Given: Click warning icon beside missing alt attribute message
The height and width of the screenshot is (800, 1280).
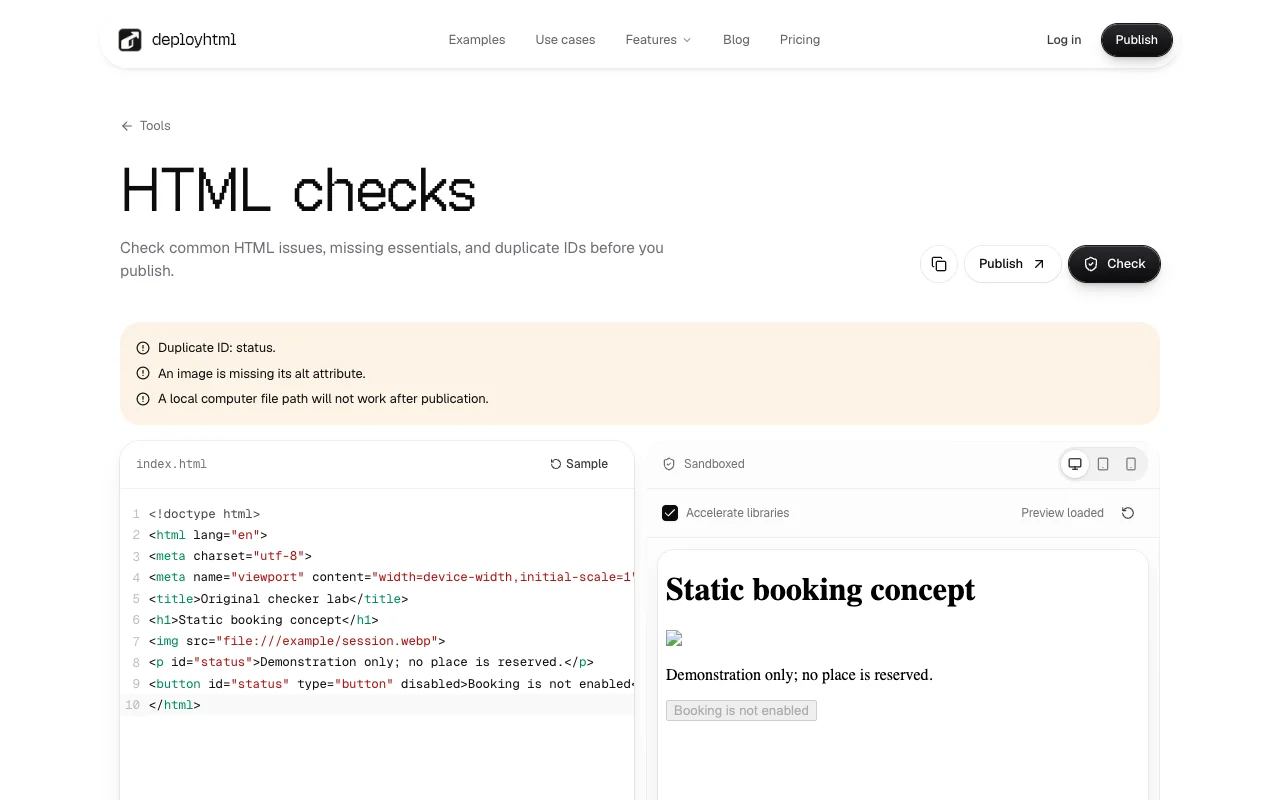Looking at the screenshot, I should 143,373.
